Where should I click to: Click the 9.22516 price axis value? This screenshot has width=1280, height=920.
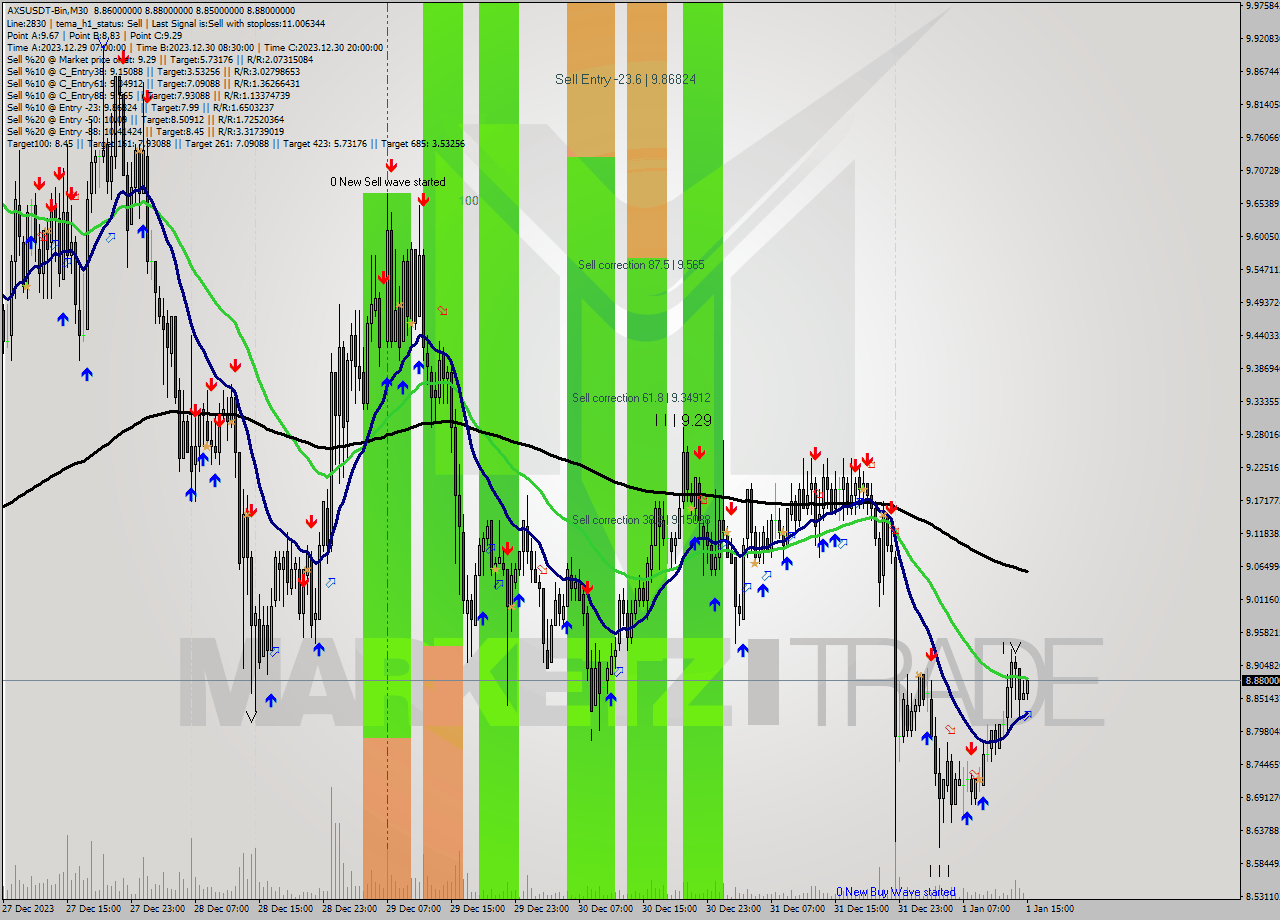pos(1262,467)
